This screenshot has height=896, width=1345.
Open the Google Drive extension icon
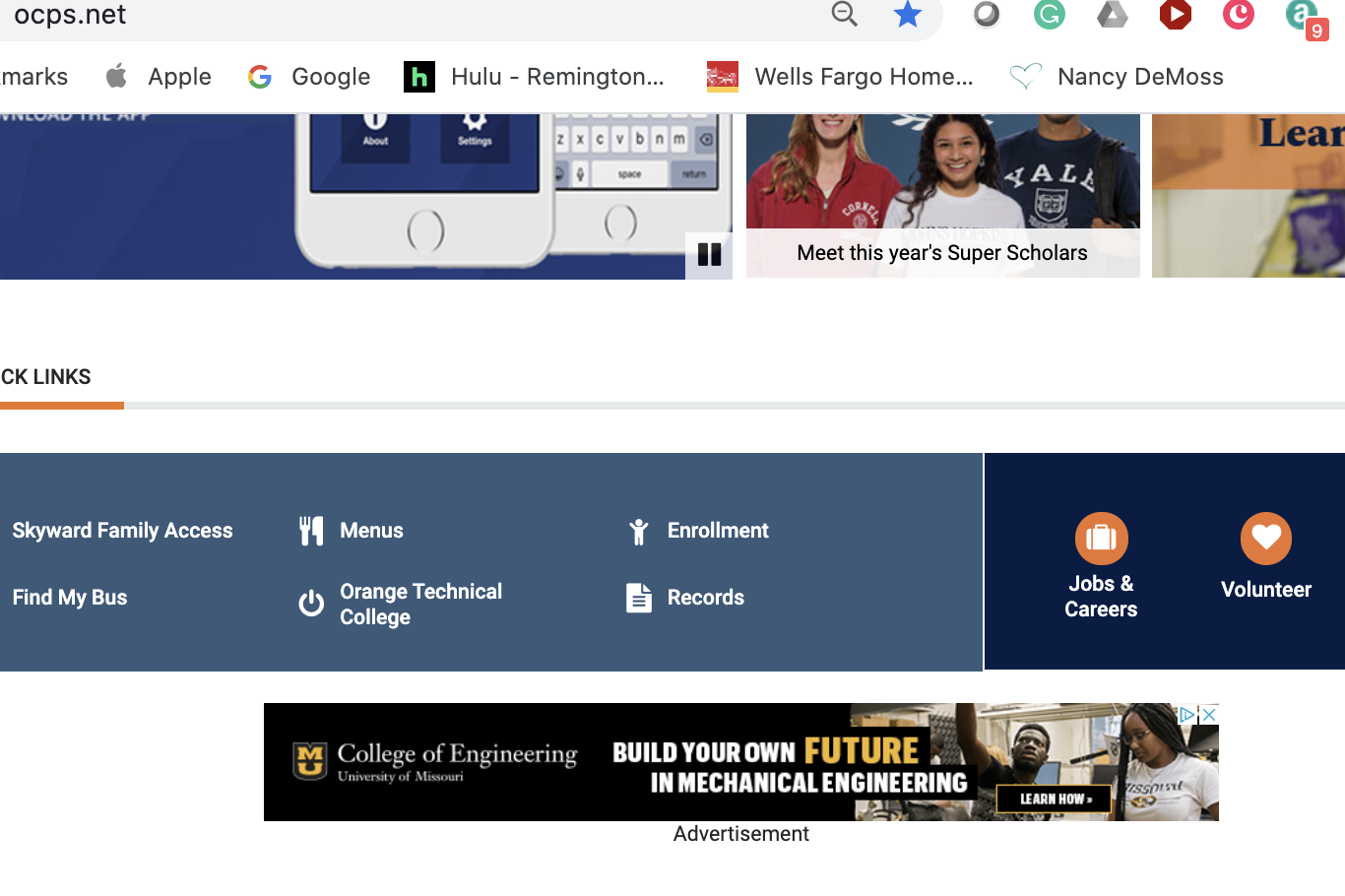[1112, 14]
